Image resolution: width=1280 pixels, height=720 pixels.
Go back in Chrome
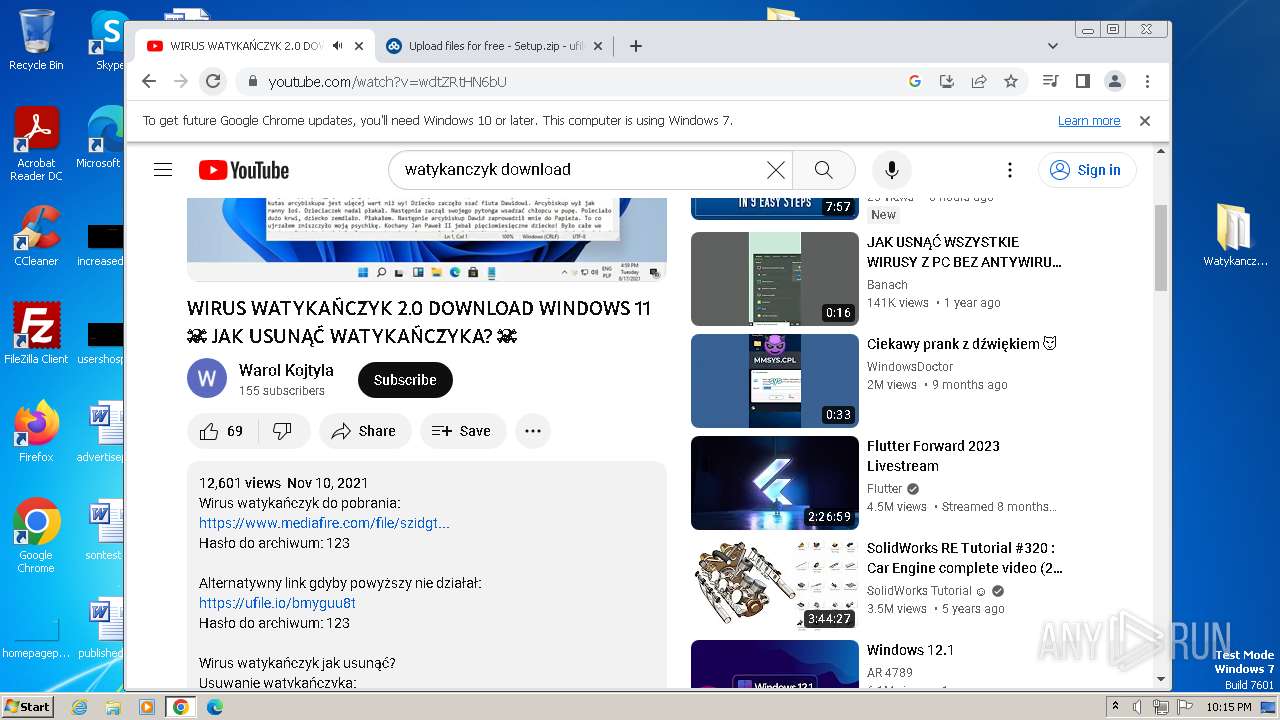(x=149, y=81)
